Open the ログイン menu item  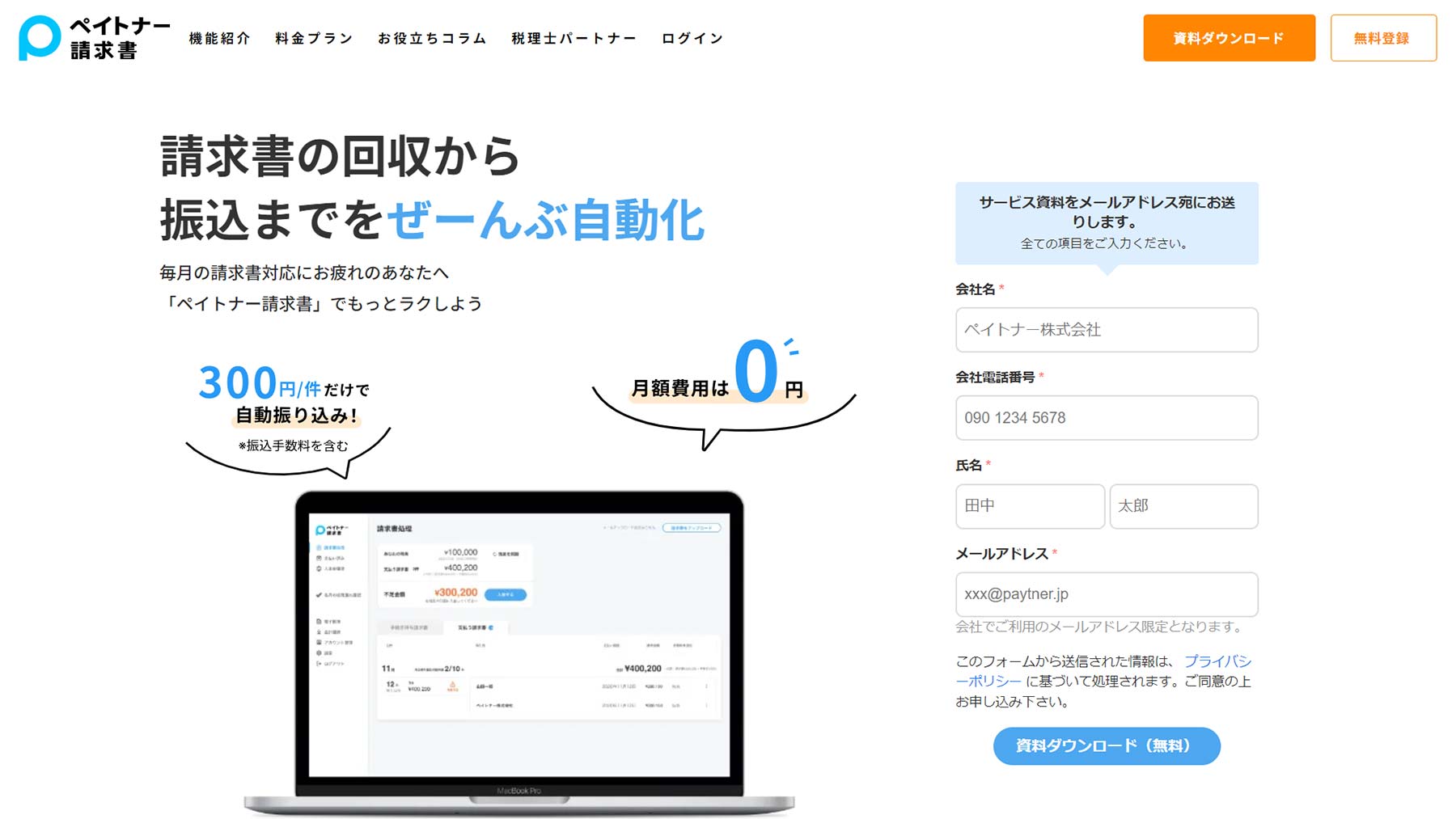(x=692, y=38)
